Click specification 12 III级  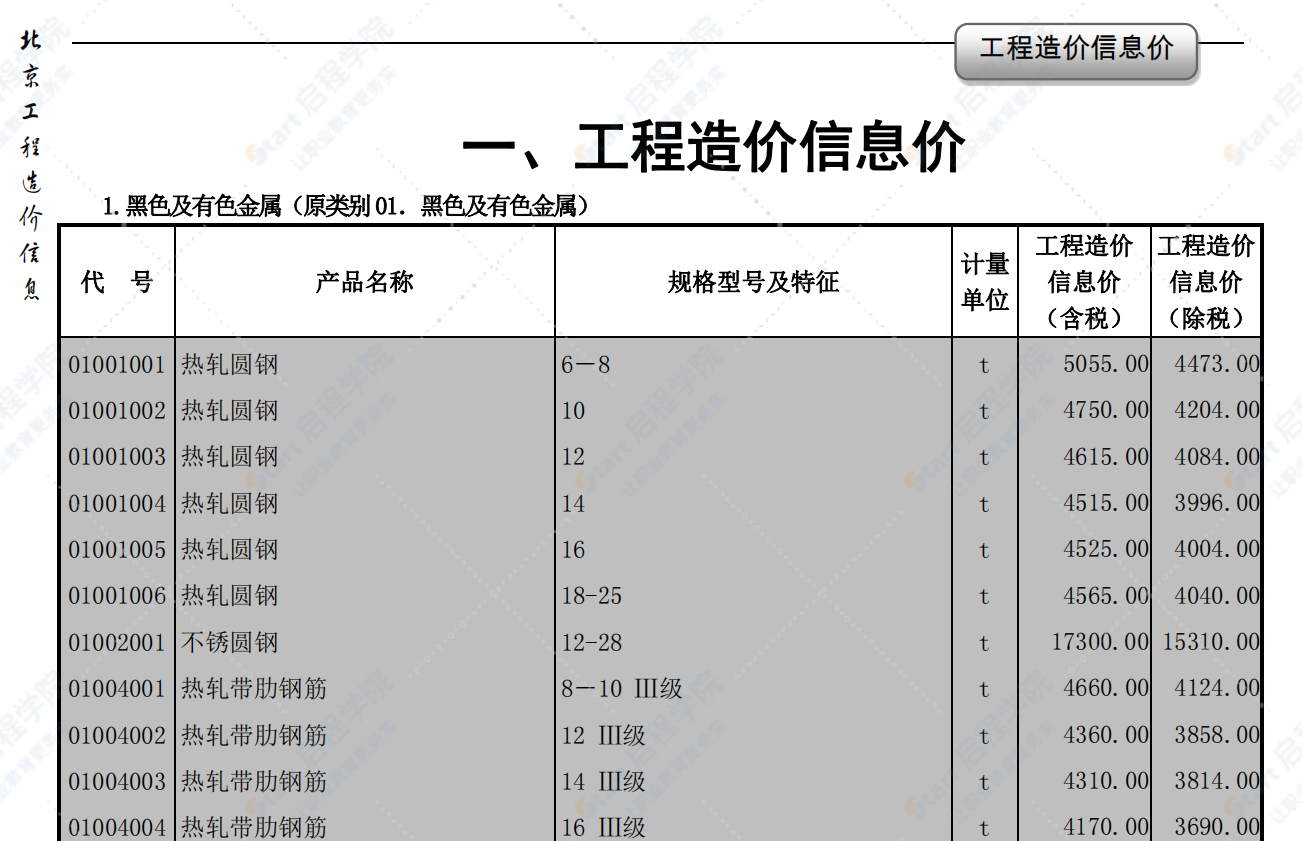pos(603,735)
